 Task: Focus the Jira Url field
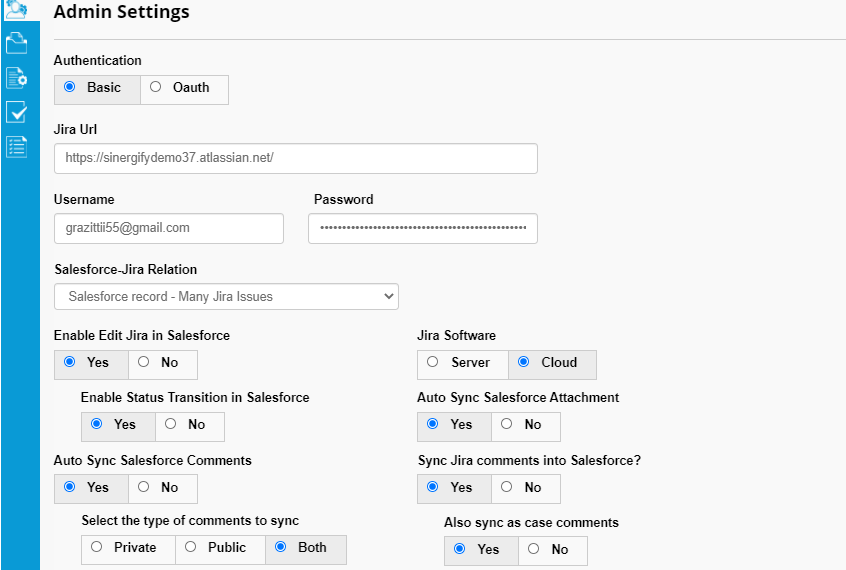(296, 158)
